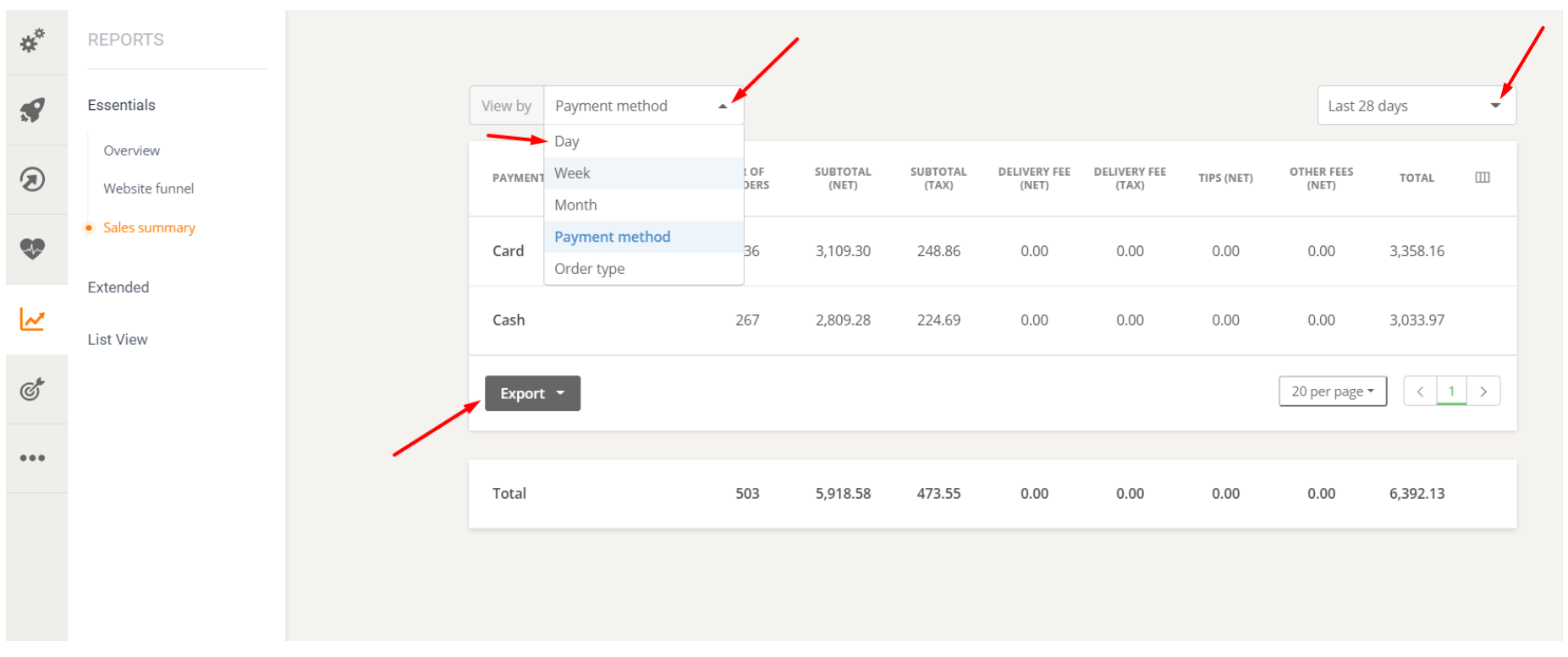Open the circled arrow sidebar icon
Screen dimensions: 1568x657
(x=33, y=179)
